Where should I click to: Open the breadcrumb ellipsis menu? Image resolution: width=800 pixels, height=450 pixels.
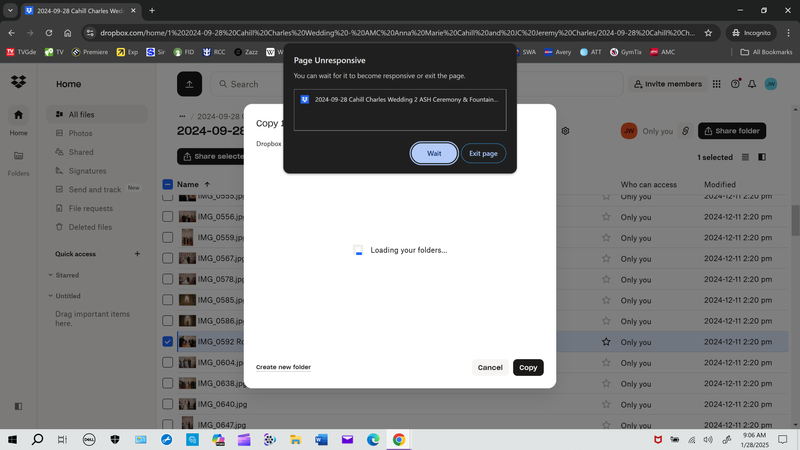pyautogui.click(x=182, y=116)
